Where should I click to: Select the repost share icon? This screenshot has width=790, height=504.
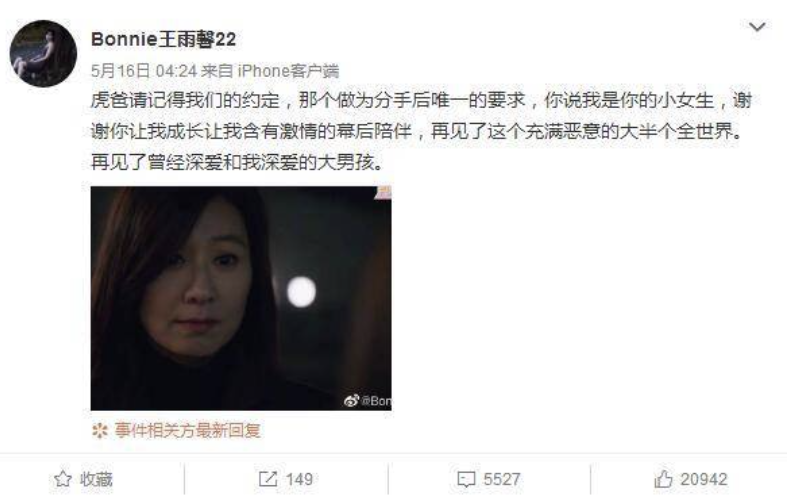268,479
